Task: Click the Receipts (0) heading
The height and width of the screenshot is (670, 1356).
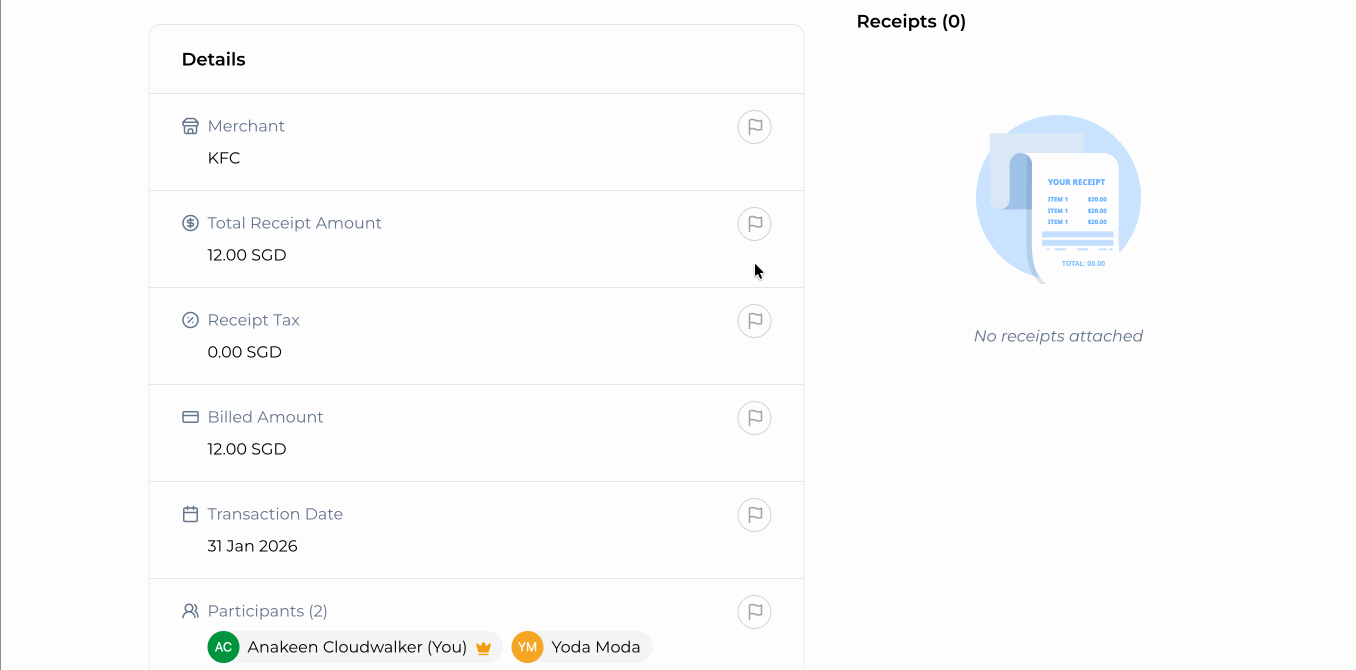Action: tap(911, 22)
